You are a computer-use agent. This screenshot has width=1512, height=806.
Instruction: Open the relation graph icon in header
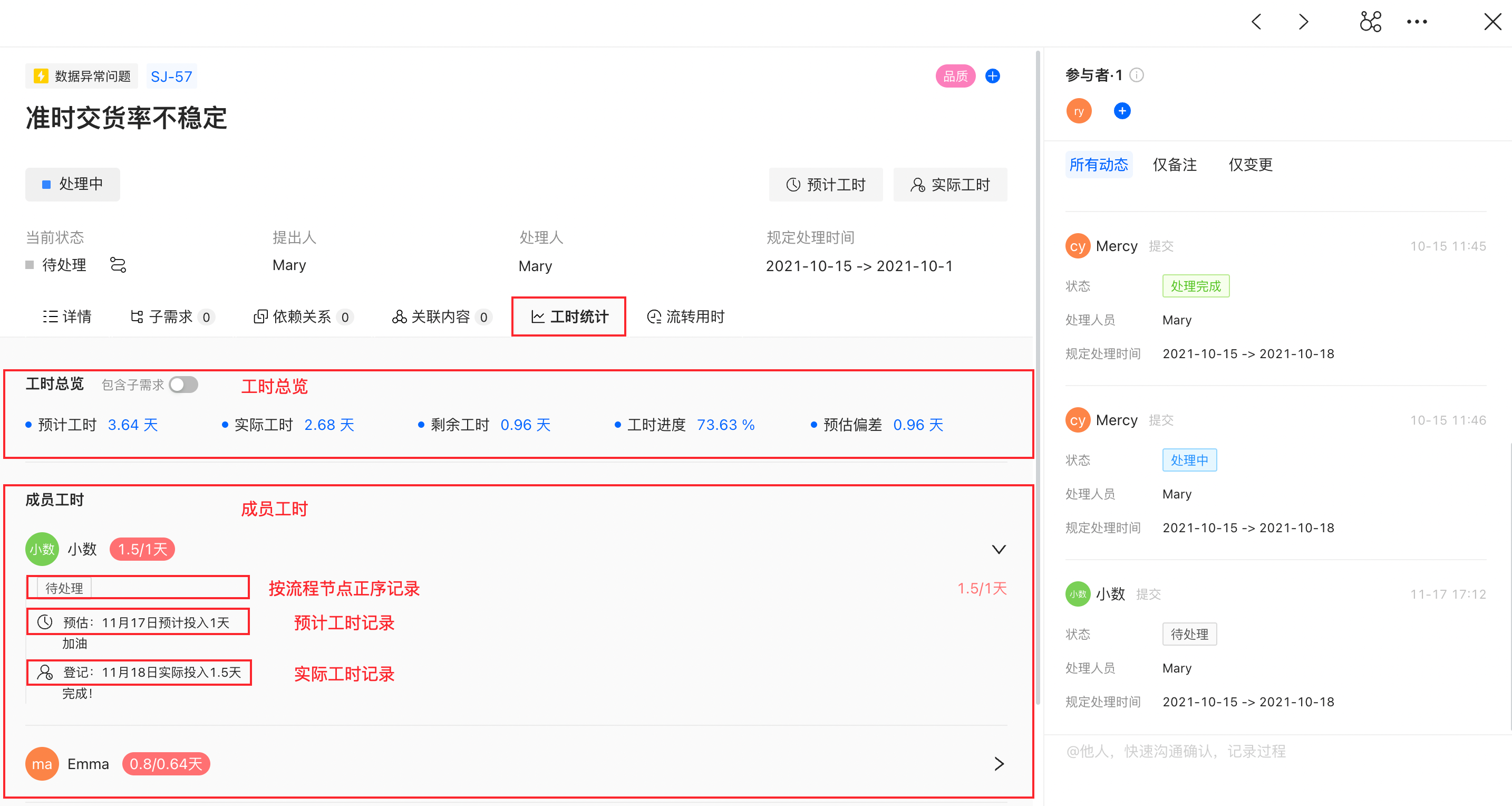[x=1370, y=22]
